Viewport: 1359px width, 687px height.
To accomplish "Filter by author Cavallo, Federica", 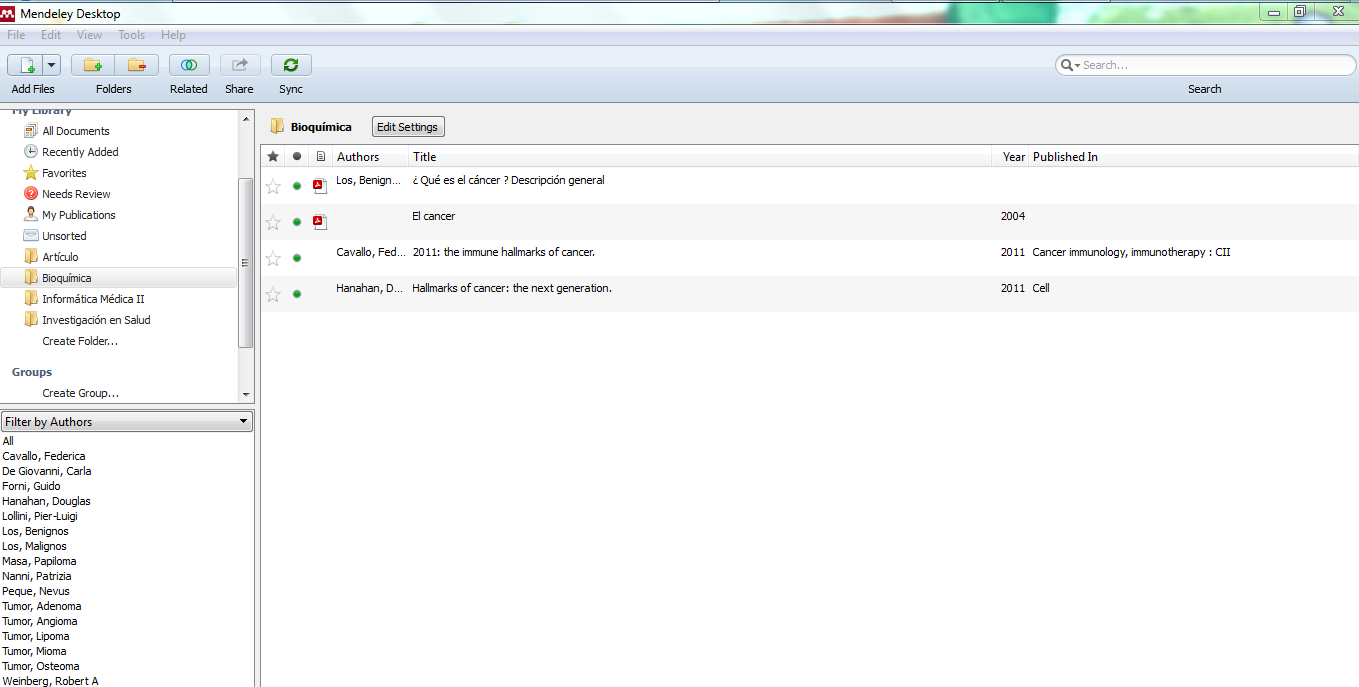I will (x=44, y=456).
